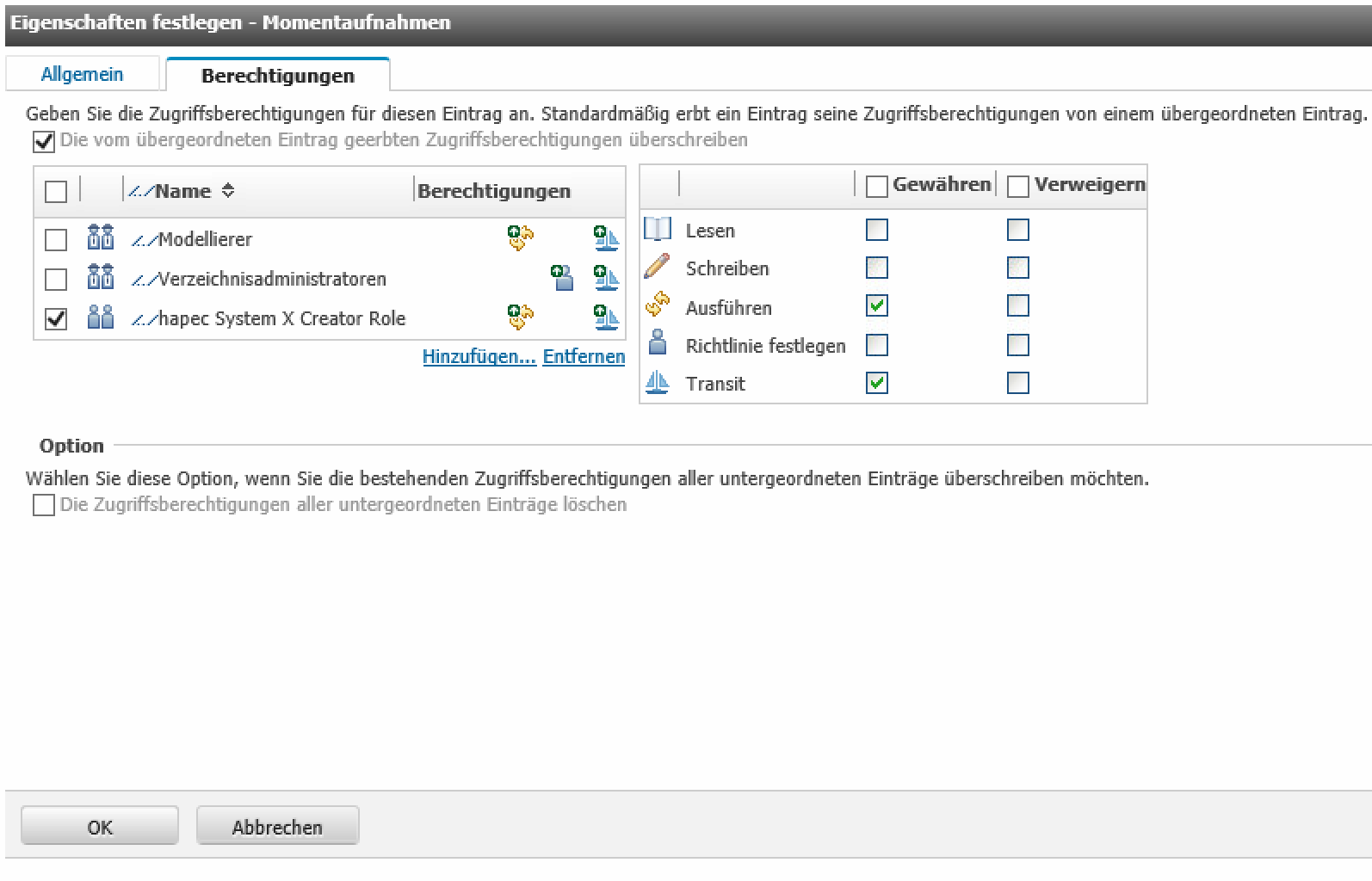Click the Hinzufügen... link

pos(479,356)
